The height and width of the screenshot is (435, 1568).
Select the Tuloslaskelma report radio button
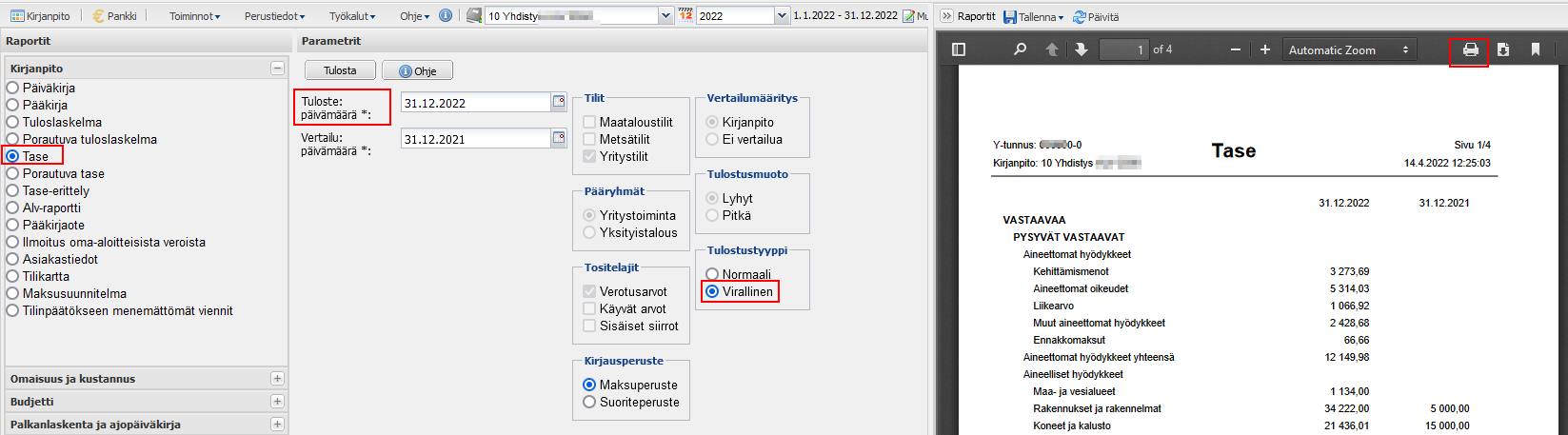[x=13, y=122]
